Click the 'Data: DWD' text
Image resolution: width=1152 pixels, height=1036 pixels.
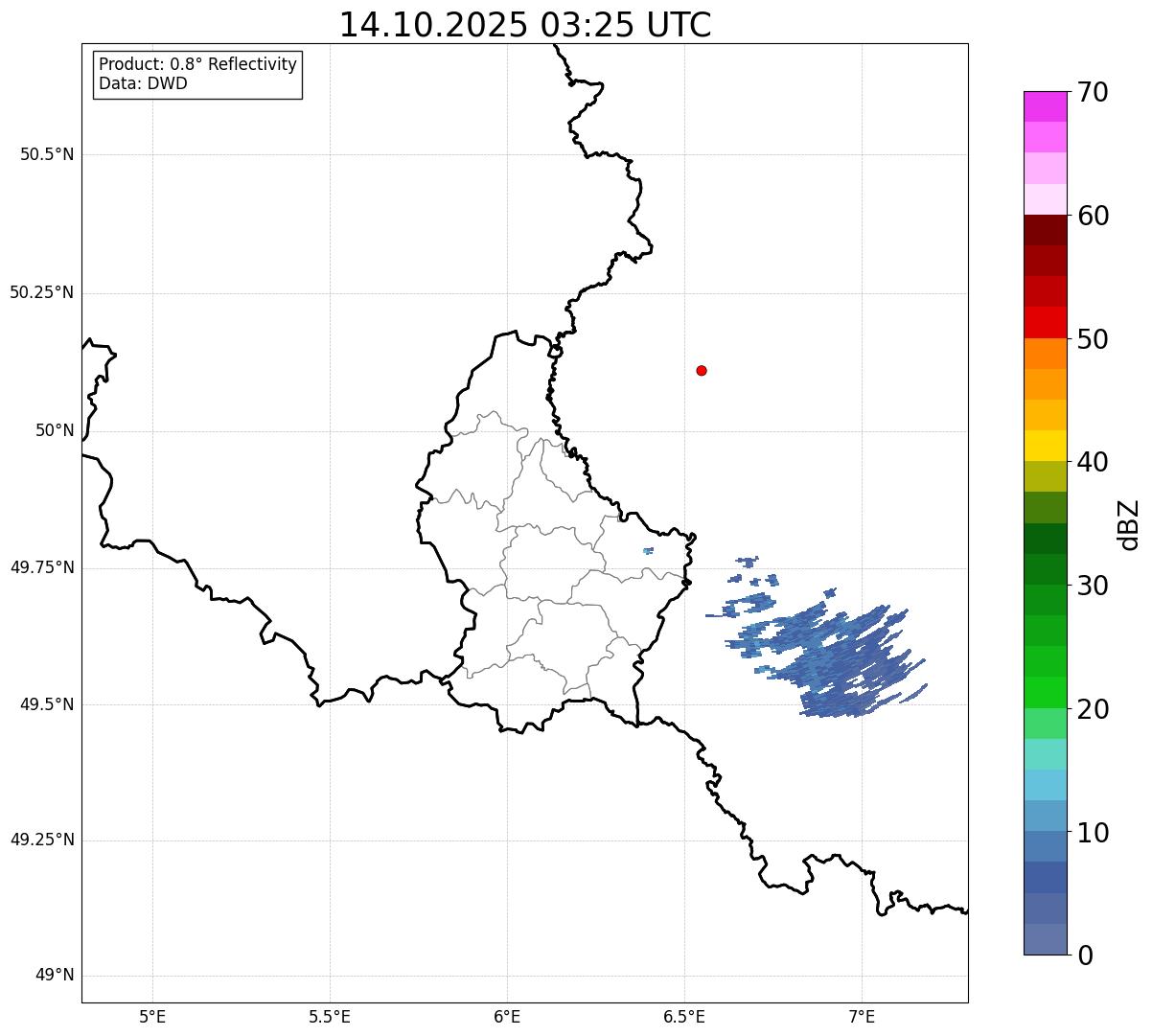coord(143,83)
